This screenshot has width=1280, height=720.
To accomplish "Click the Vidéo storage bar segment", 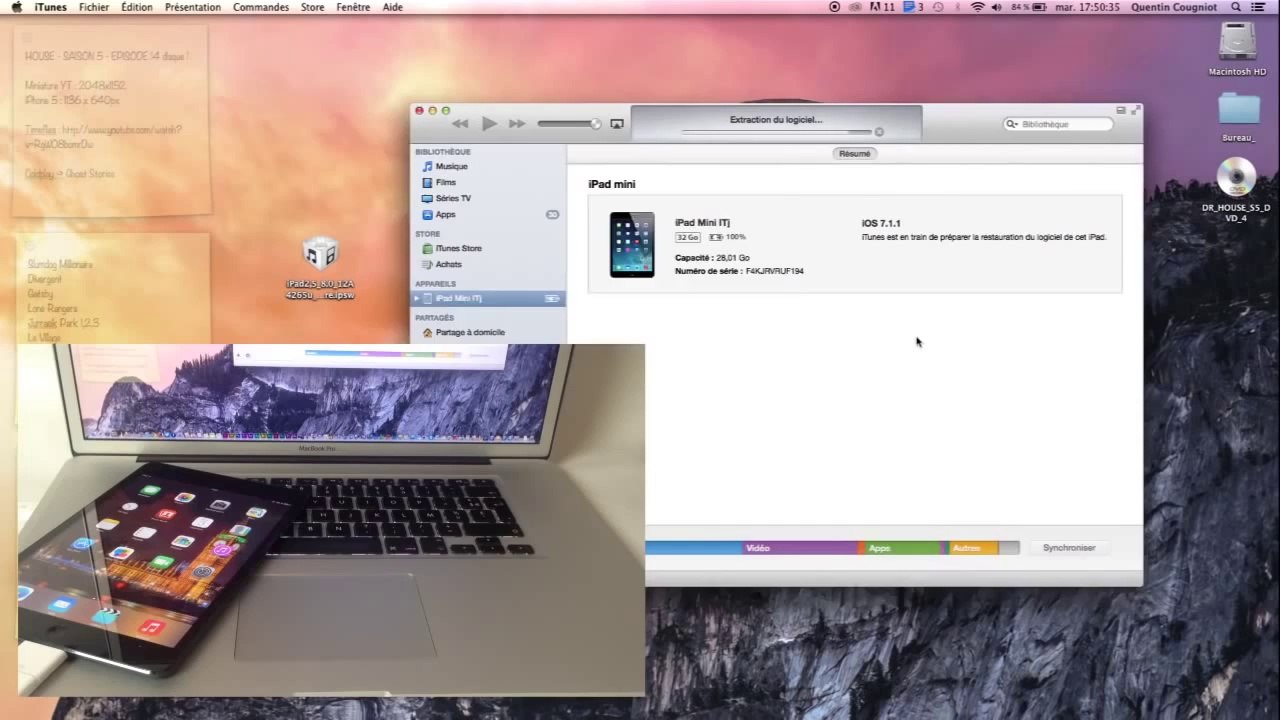I will pyautogui.click(x=800, y=548).
